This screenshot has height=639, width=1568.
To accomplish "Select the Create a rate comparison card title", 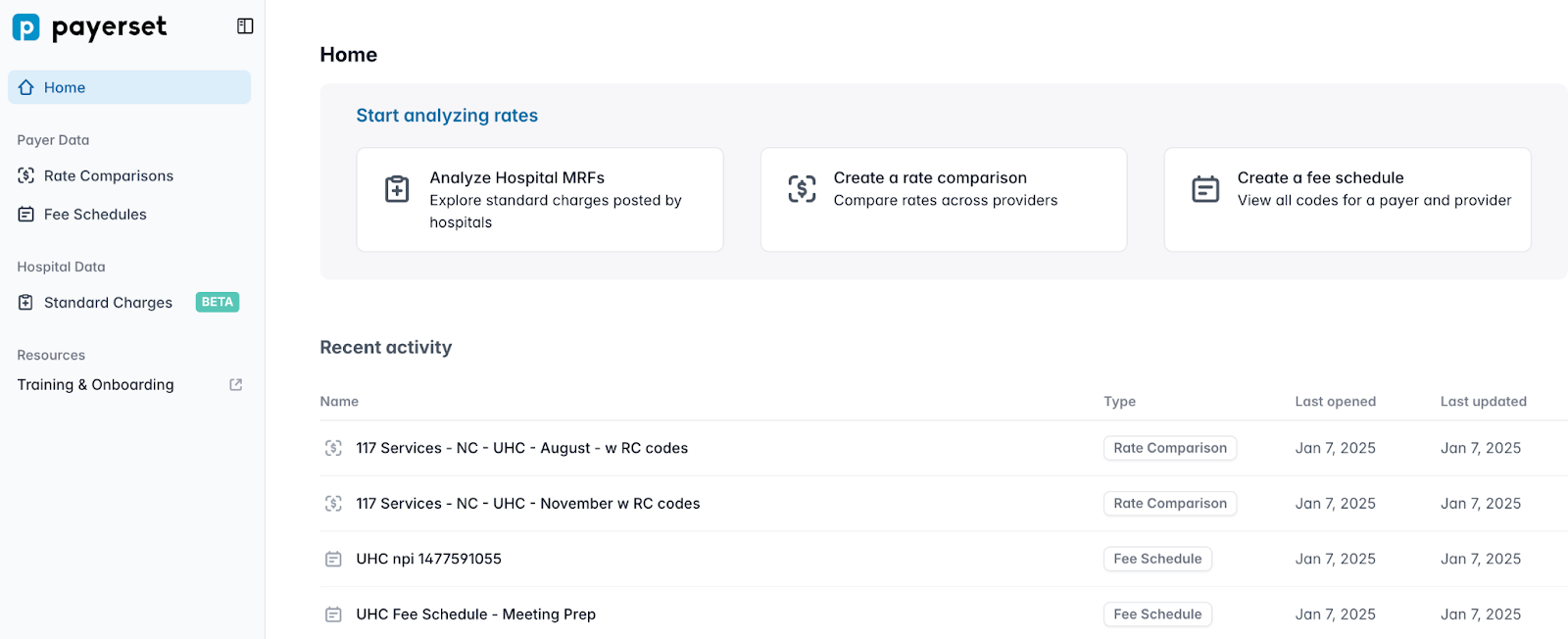I will 930,177.
